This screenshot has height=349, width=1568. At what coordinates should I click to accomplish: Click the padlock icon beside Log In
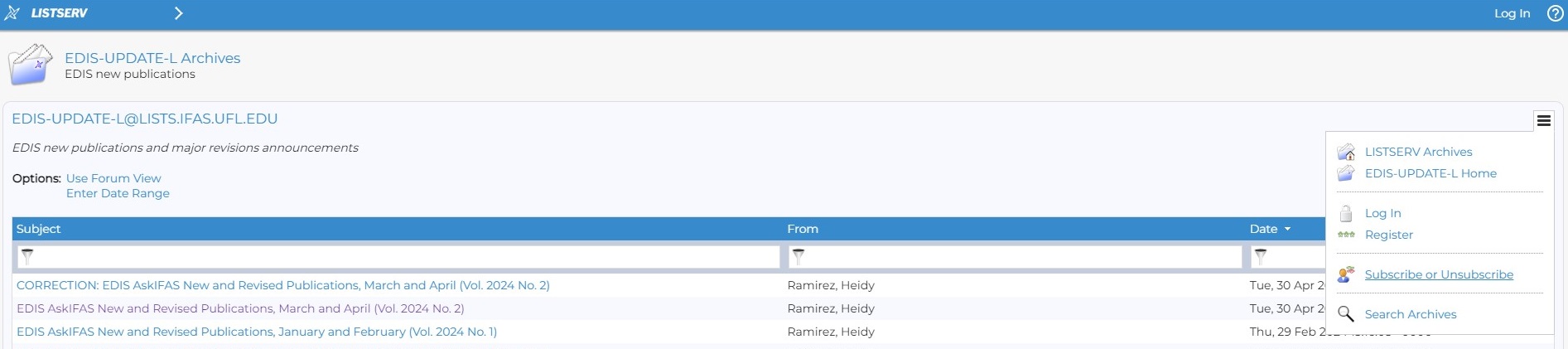[1346, 213]
